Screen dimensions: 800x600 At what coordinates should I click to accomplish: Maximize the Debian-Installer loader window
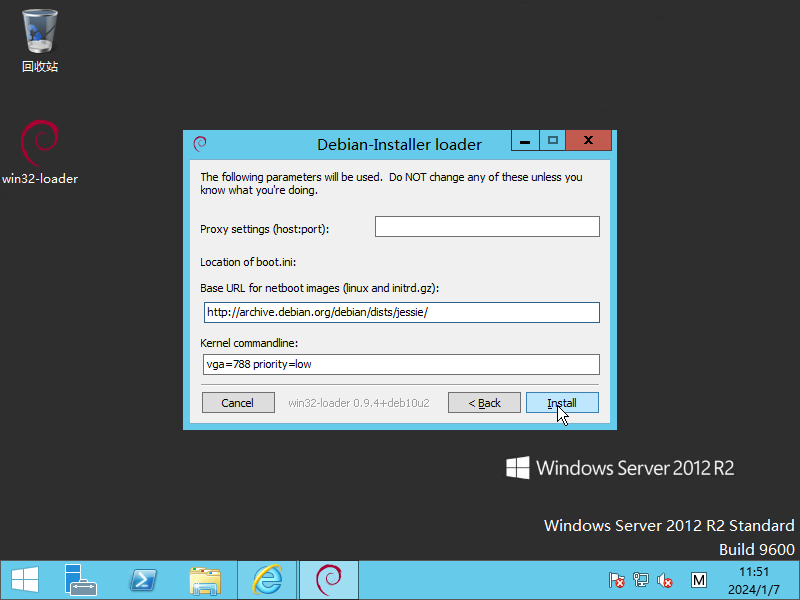tap(553, 141)
